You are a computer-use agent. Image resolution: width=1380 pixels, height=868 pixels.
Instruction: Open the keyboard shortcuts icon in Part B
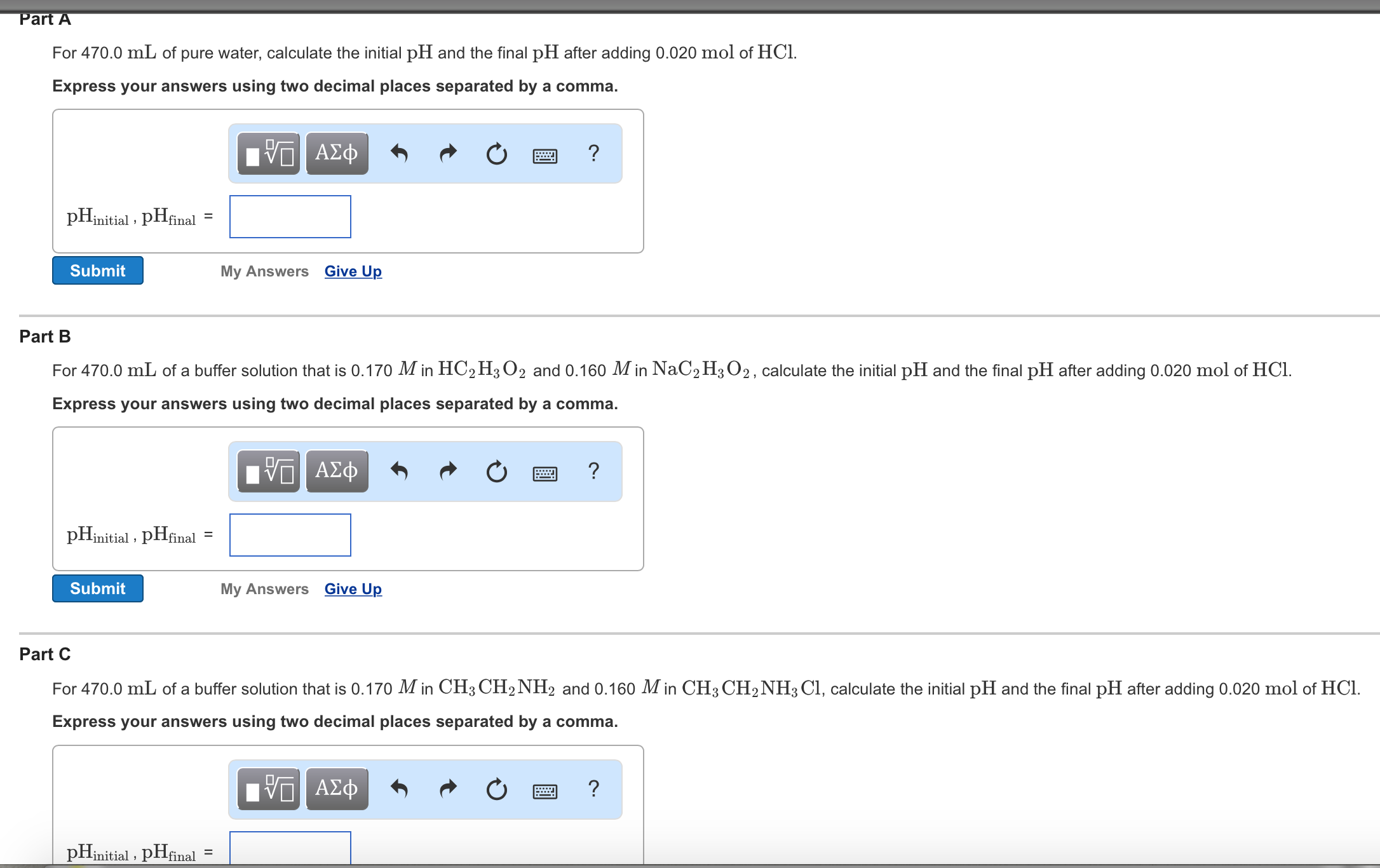coord(545,471)
